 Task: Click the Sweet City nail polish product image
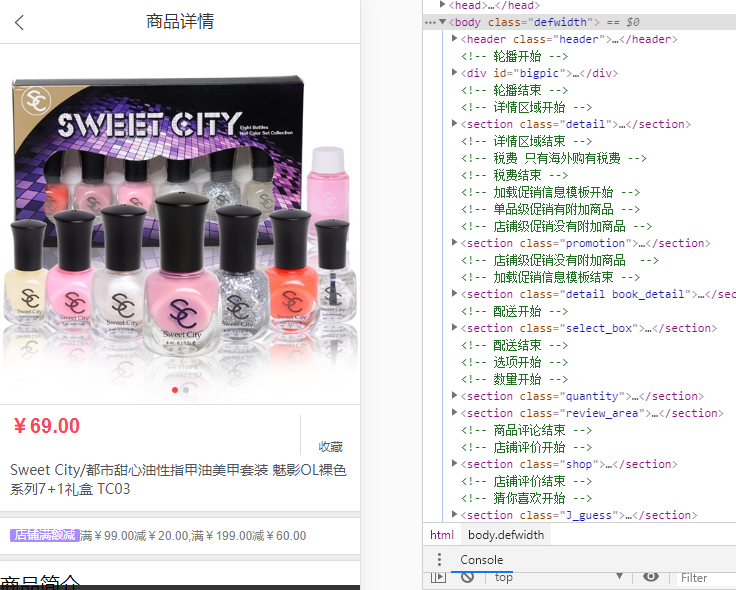[180, 224]
